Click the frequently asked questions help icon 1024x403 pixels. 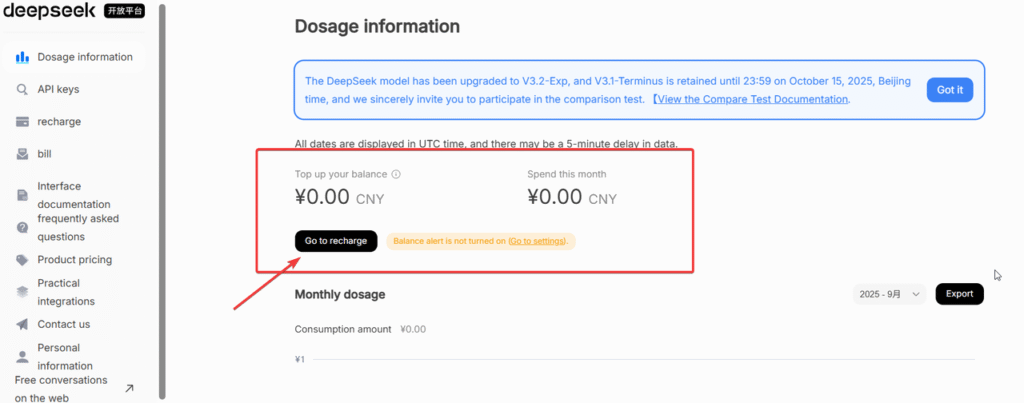tap(22, 228)
